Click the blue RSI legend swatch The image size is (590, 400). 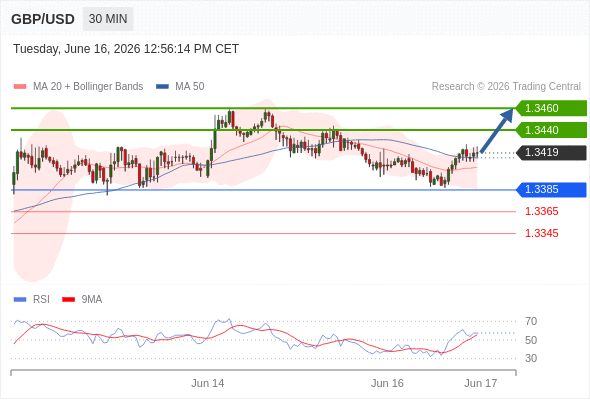pos(20,300)
